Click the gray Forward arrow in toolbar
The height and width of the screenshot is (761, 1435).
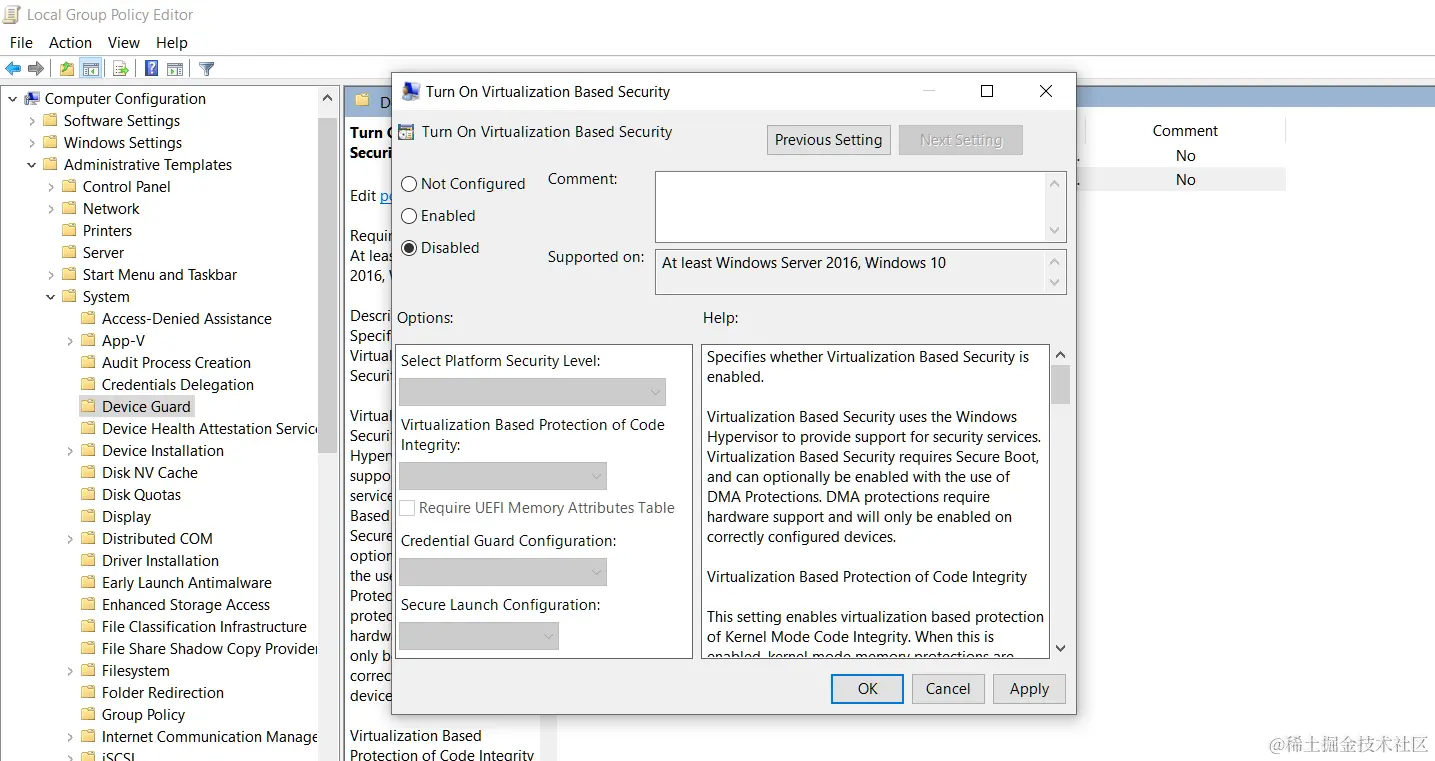(x=36, y=69)
